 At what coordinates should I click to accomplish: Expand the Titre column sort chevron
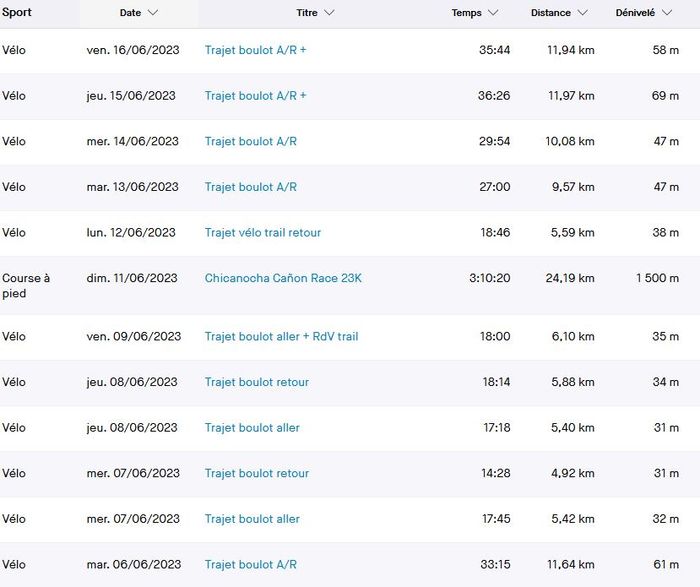tap(329, 13)
